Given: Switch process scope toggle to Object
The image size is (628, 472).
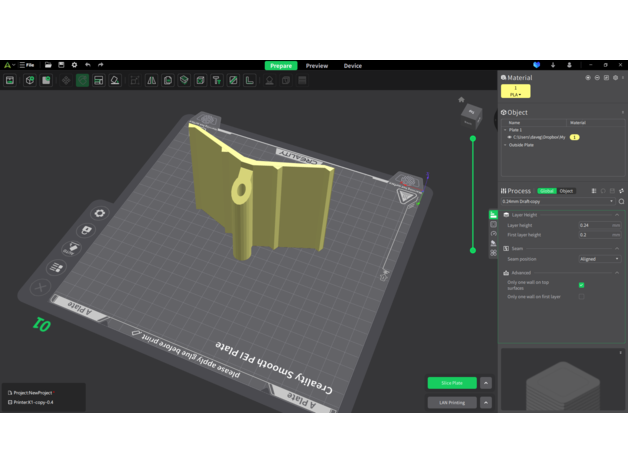Looking at the screenshot, I should (566, 190).
